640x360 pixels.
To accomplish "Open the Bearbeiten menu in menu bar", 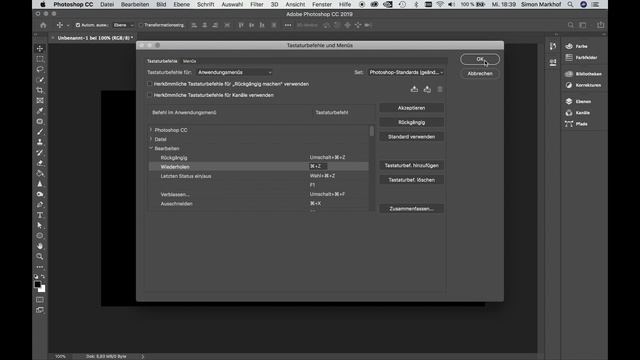I will pos(135,4).
